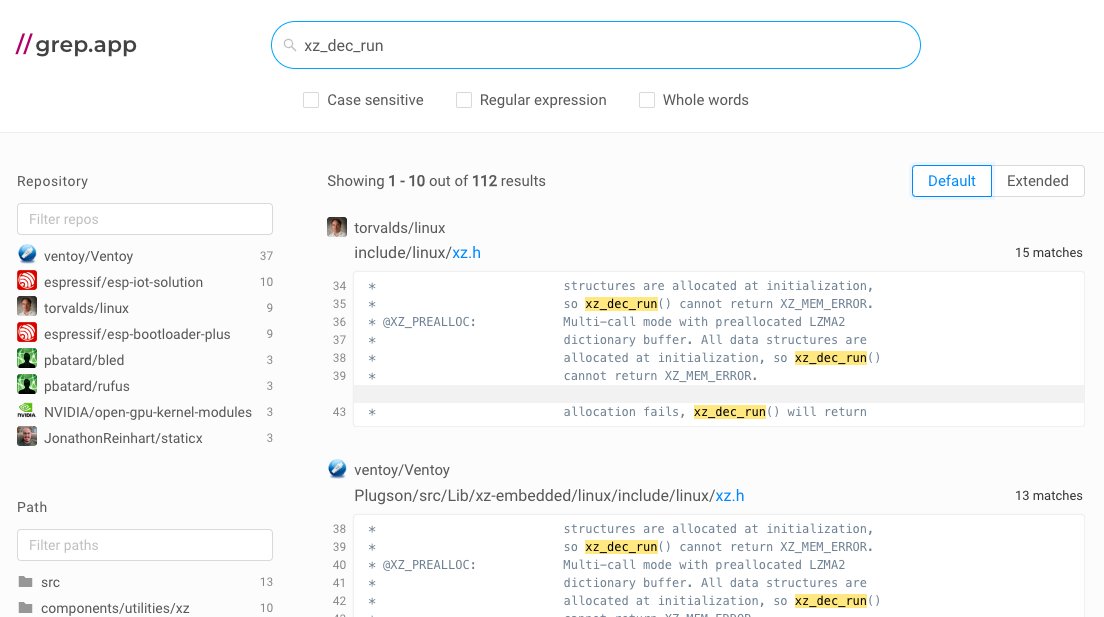Click the torvalds/linux avatar in sidebar
1104x617 pixels.
click(x=27, y=306)
